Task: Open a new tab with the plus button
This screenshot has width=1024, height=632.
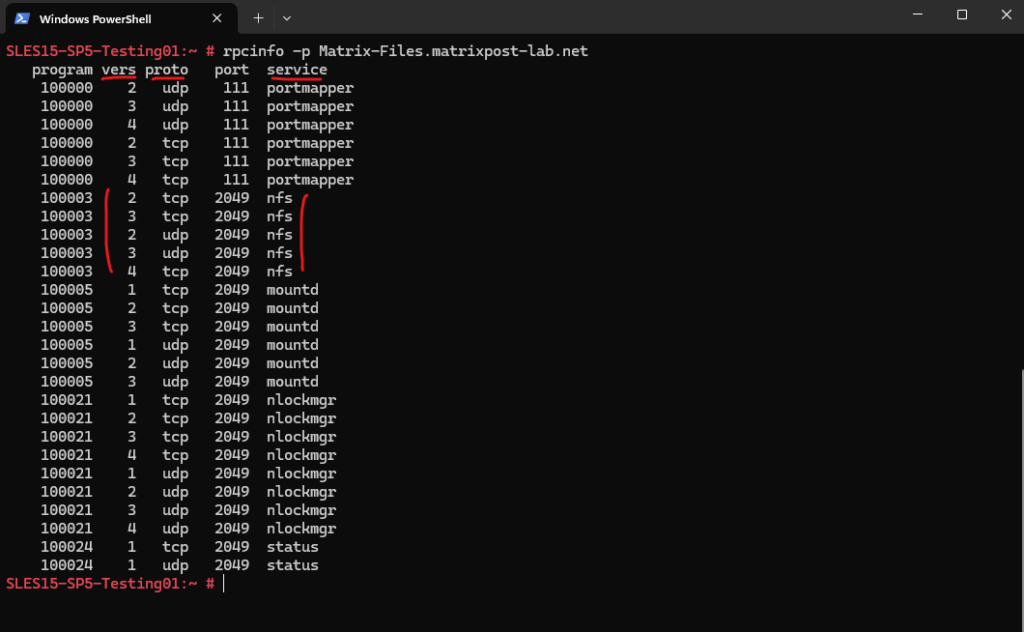Action: (x=258, y=18)
